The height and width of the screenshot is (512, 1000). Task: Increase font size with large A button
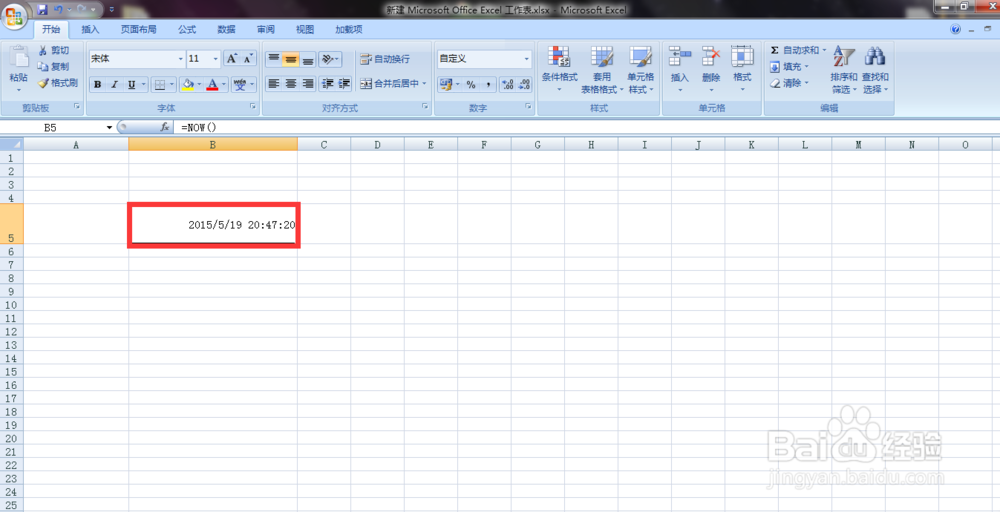(x=232, y=59)
